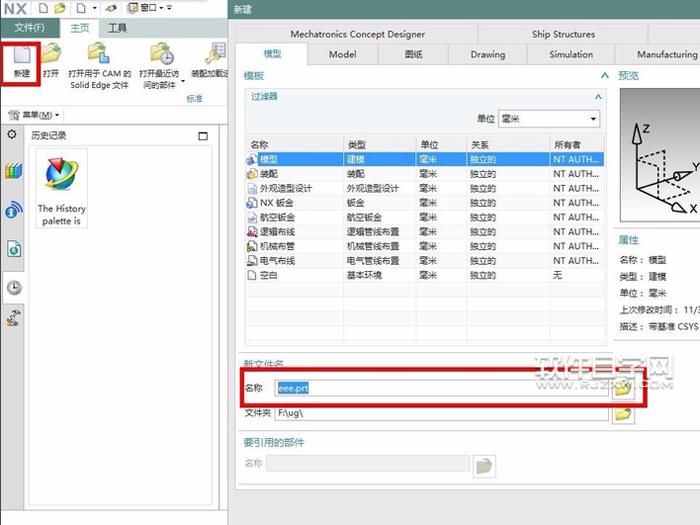The height and width of the screenshot is (525, 700).
Task: Switch to the Simulation tab
Action: tap(571, 55)
